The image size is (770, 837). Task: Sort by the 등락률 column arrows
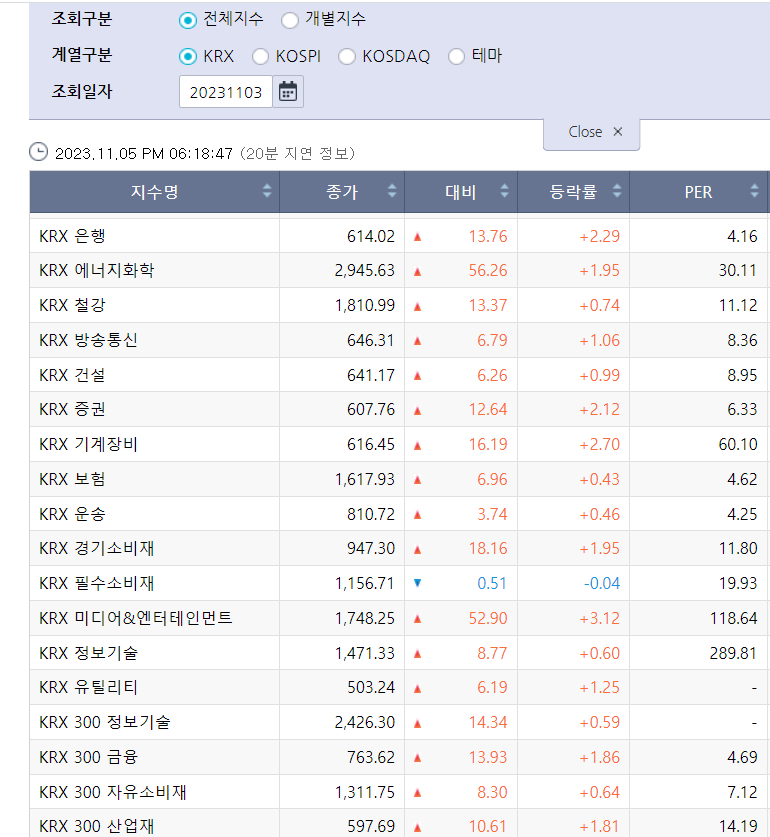[x=617, y=191]
